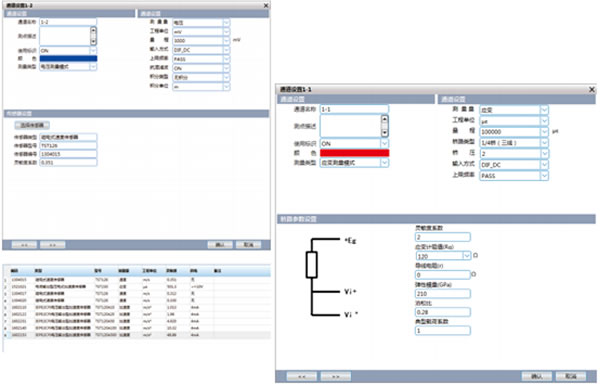Screen dimensions: 600x386
Task: Click the channel name field containing 1-1
Action: click(354, 109)
